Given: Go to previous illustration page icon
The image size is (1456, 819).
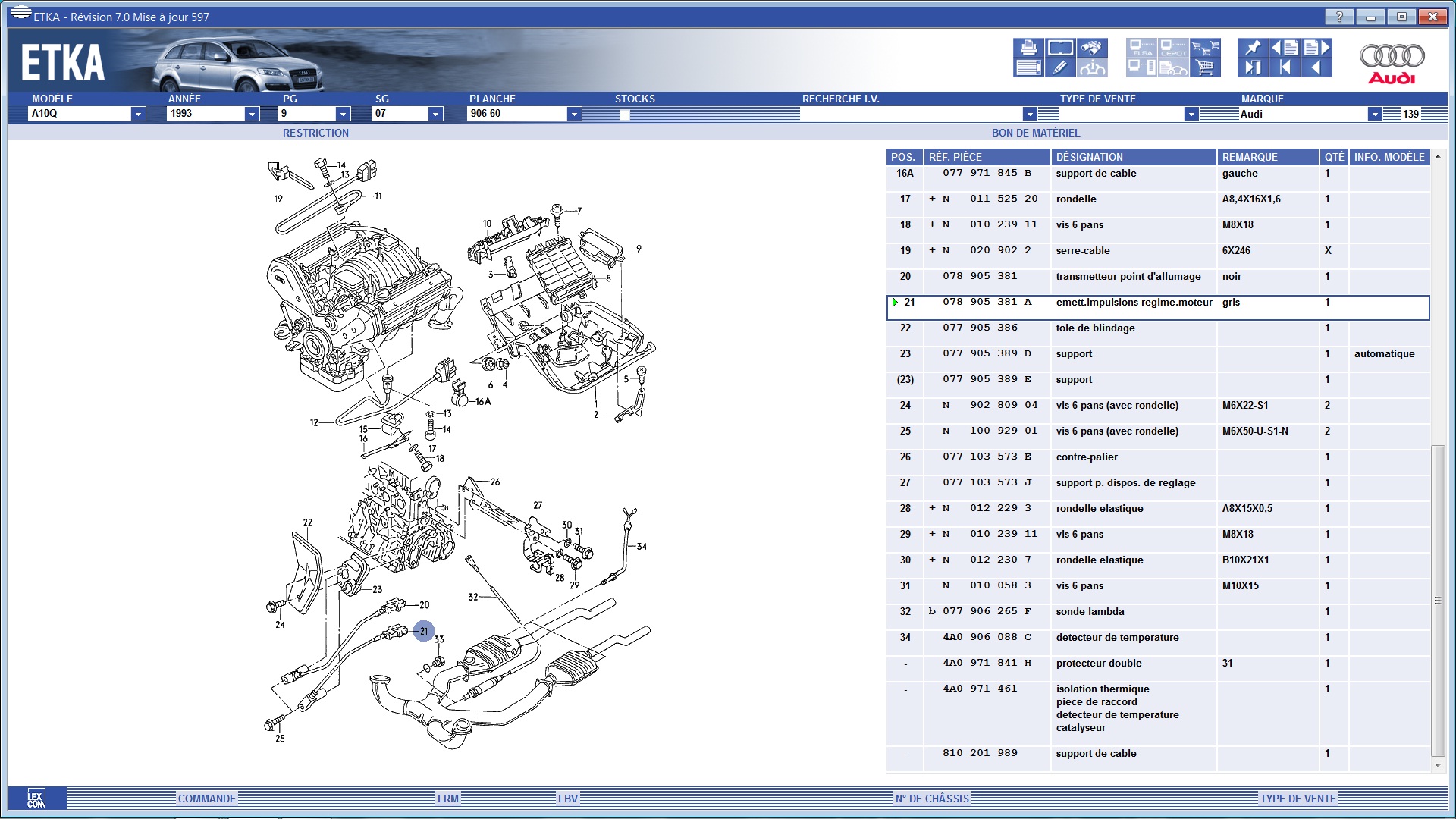Looking at the screenshot, I should click(x=1285, y=48).
